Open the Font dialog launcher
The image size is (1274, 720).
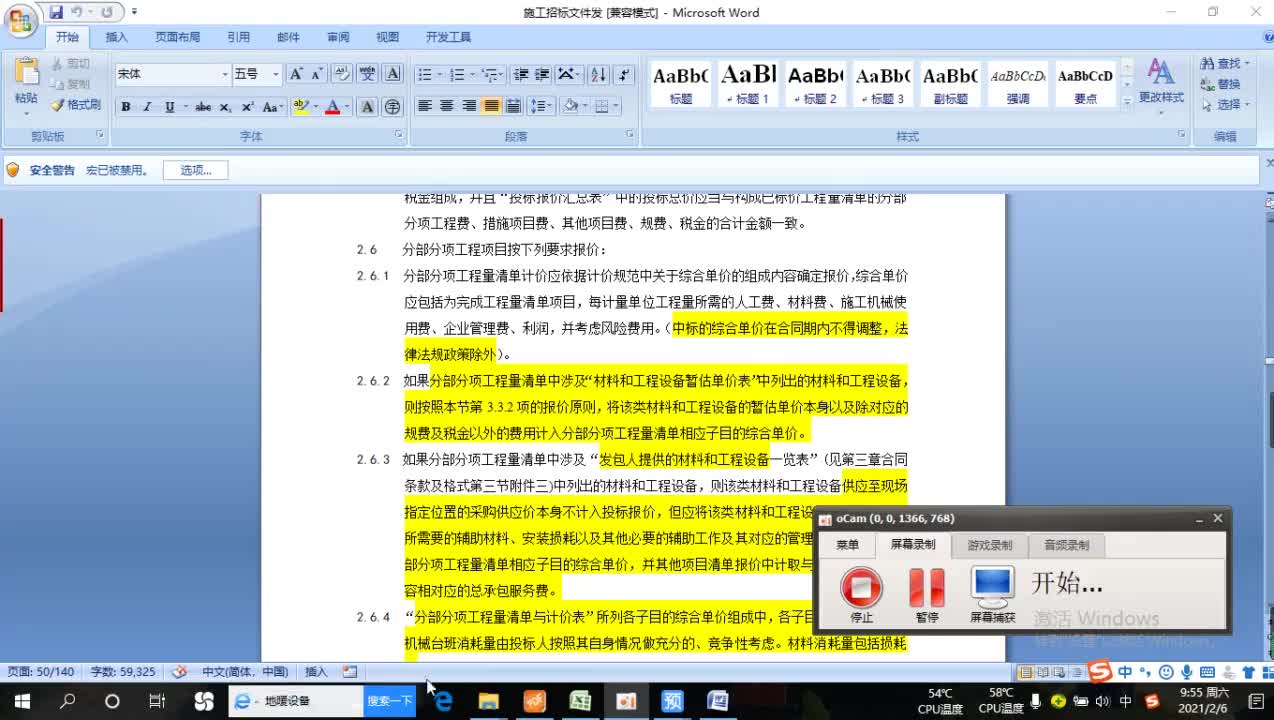[x=399, y=134]
